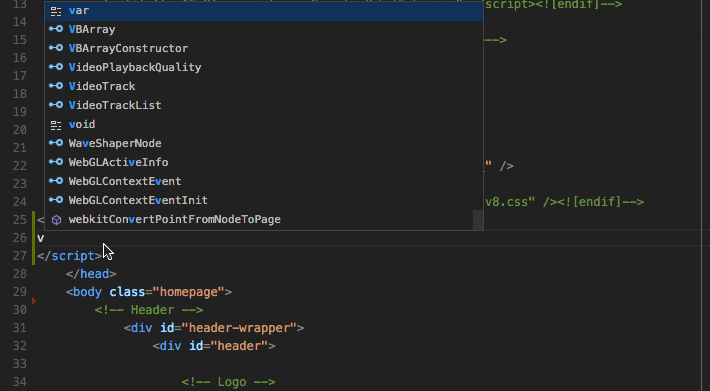
Task: Click the interface icon beside WebGLContextEvent
Action: pyautogui.click(x=56, y=181)
